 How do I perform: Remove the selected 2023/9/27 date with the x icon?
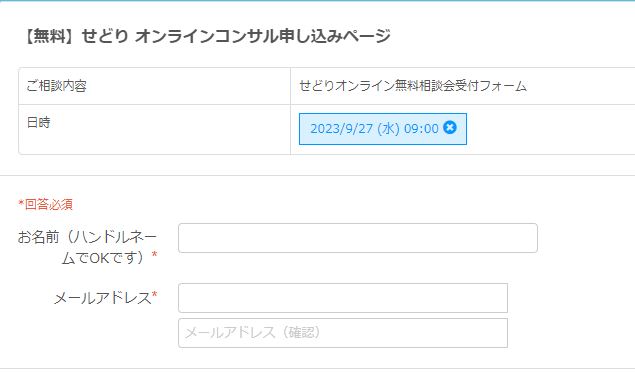point(450,128)
